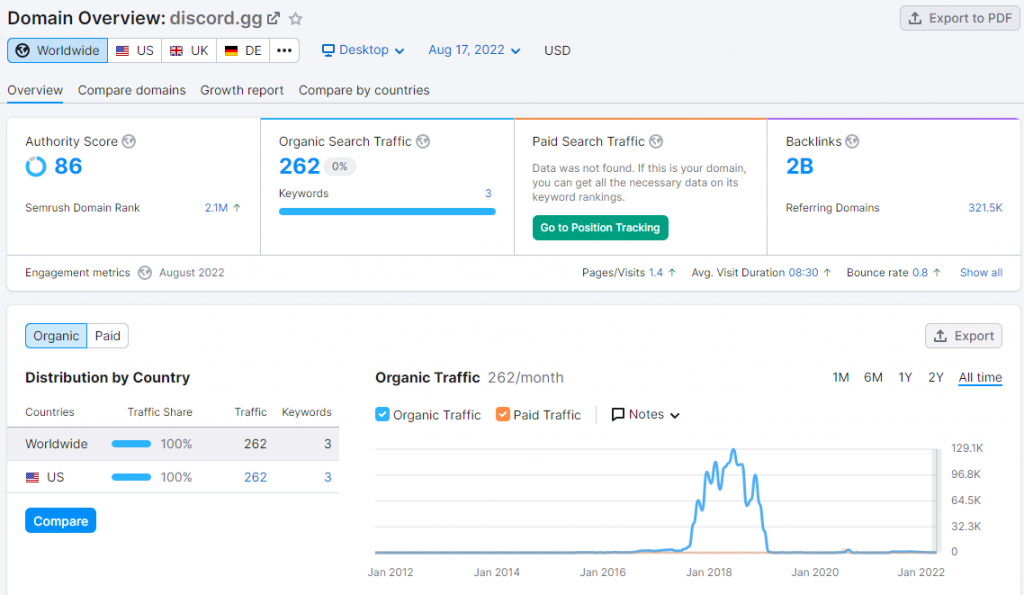Open discord.gg via the external link icon
Viewport: 1024px width, 595px height.
275,17
